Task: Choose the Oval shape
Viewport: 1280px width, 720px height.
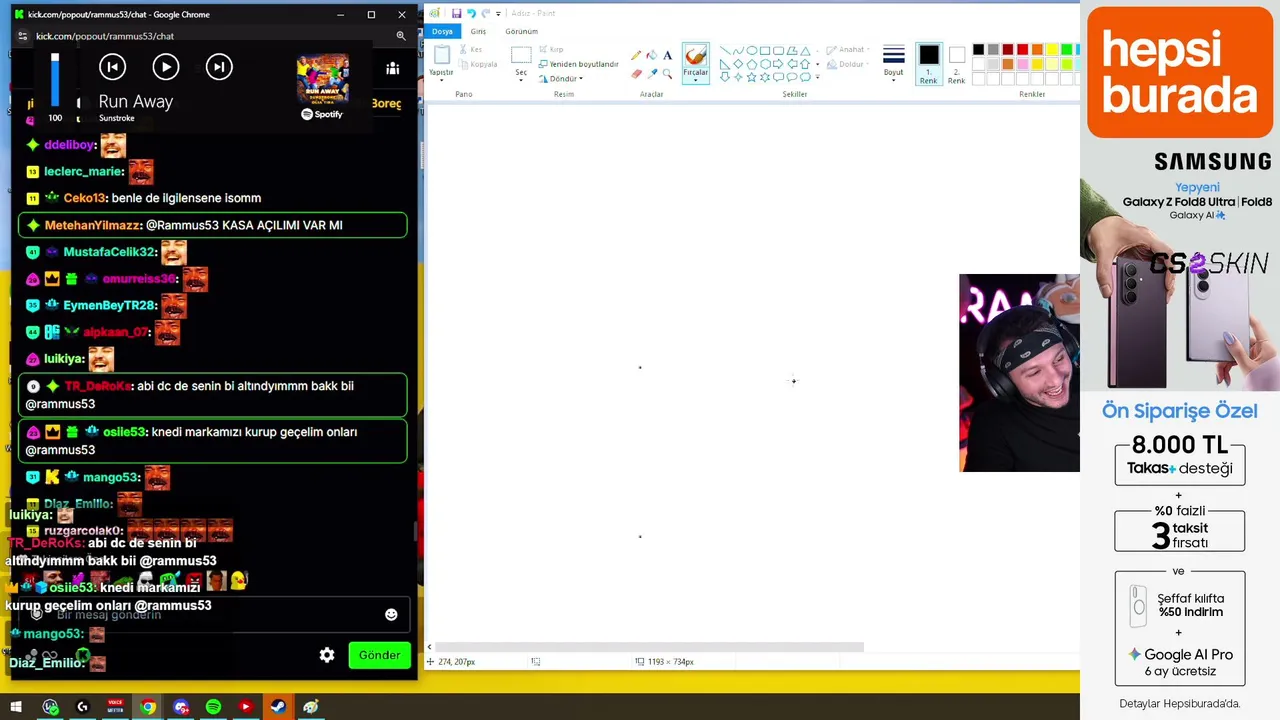Action: (751, 51)
